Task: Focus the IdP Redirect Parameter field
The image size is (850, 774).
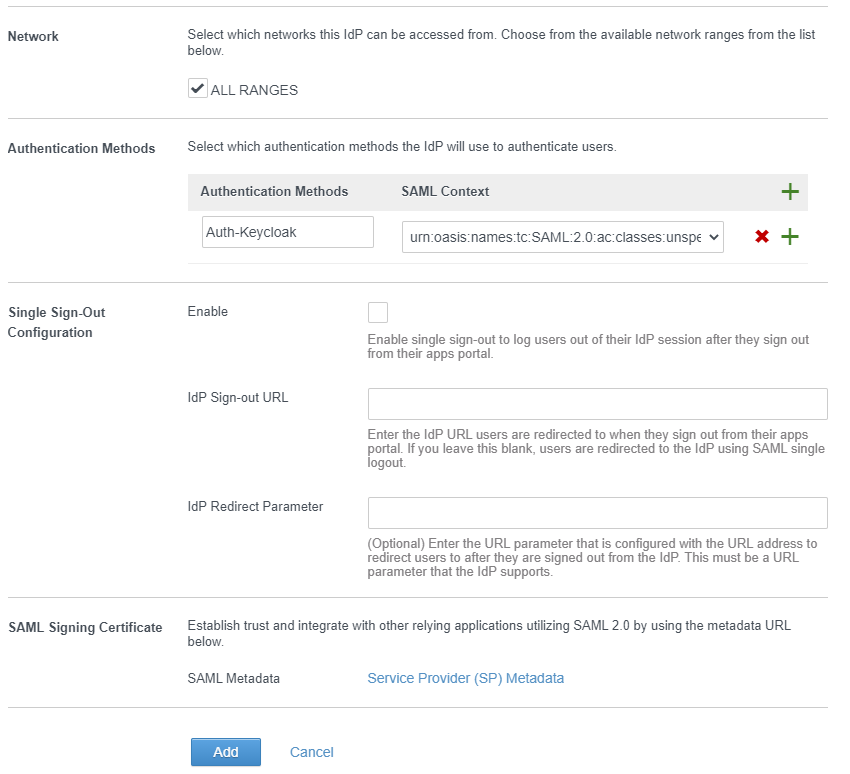Action: [597, 513]
